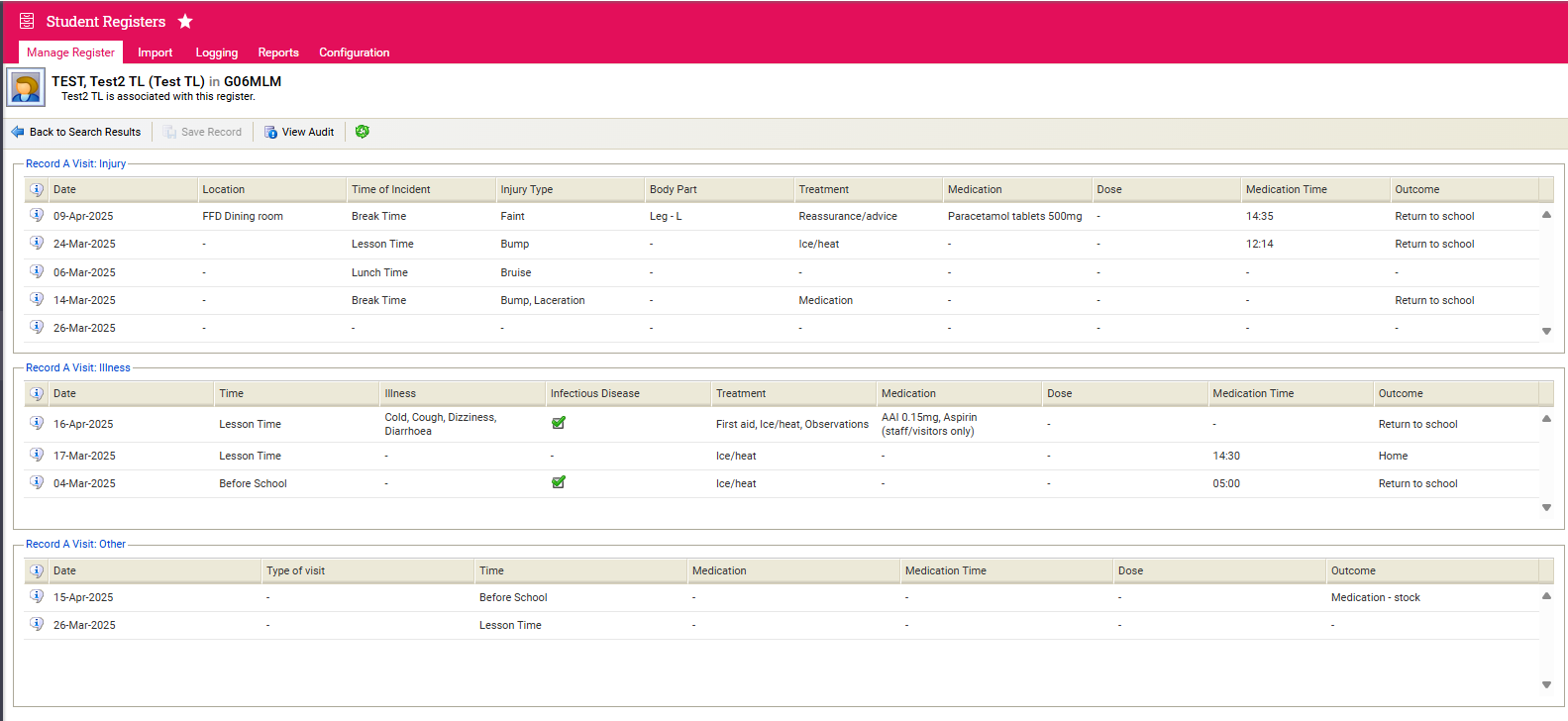Sort injury table by Injury Type column
1568x721 pixels.
pyautogui.click(x=527, y=189)
